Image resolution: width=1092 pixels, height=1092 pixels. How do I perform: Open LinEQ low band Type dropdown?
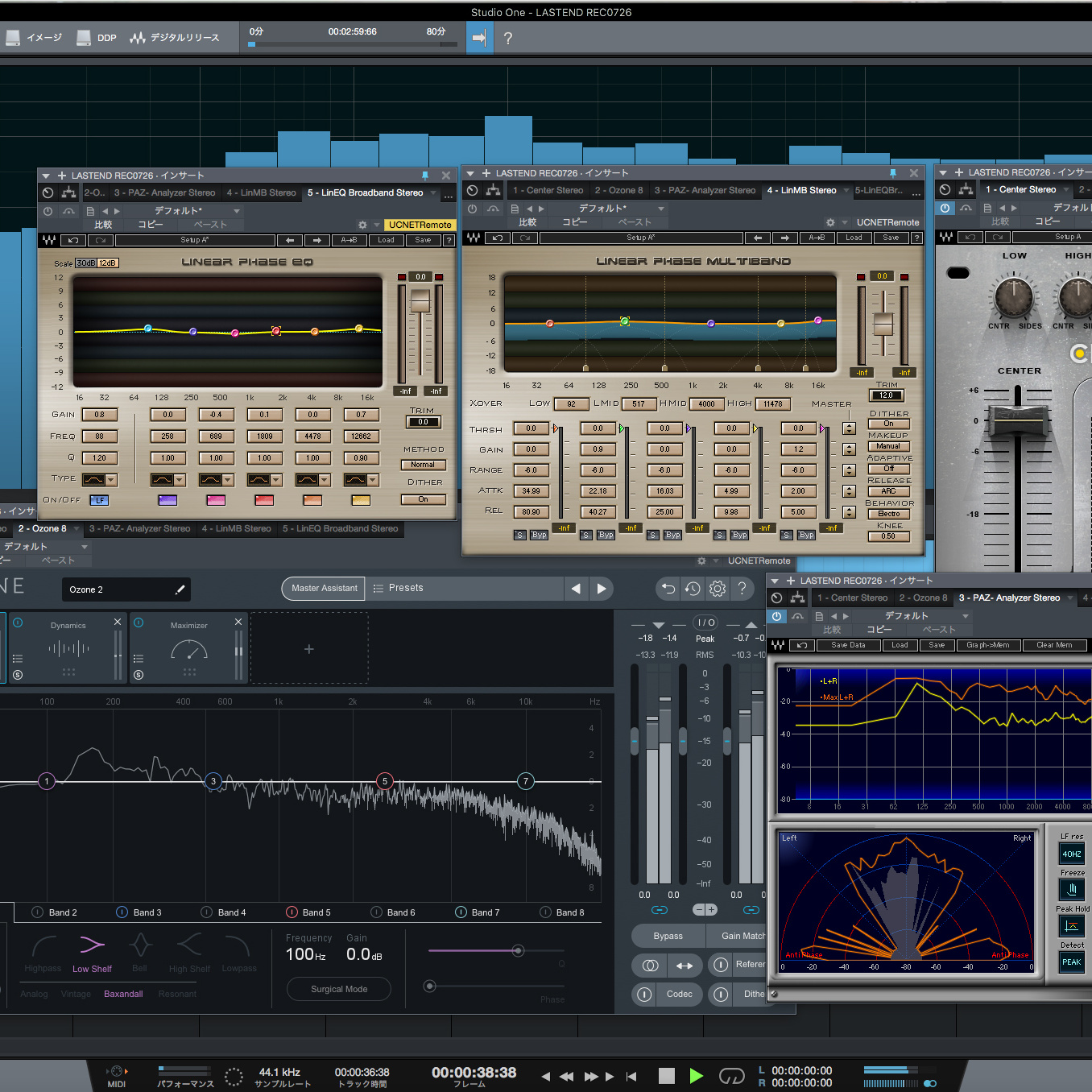(x=111, y=480)
